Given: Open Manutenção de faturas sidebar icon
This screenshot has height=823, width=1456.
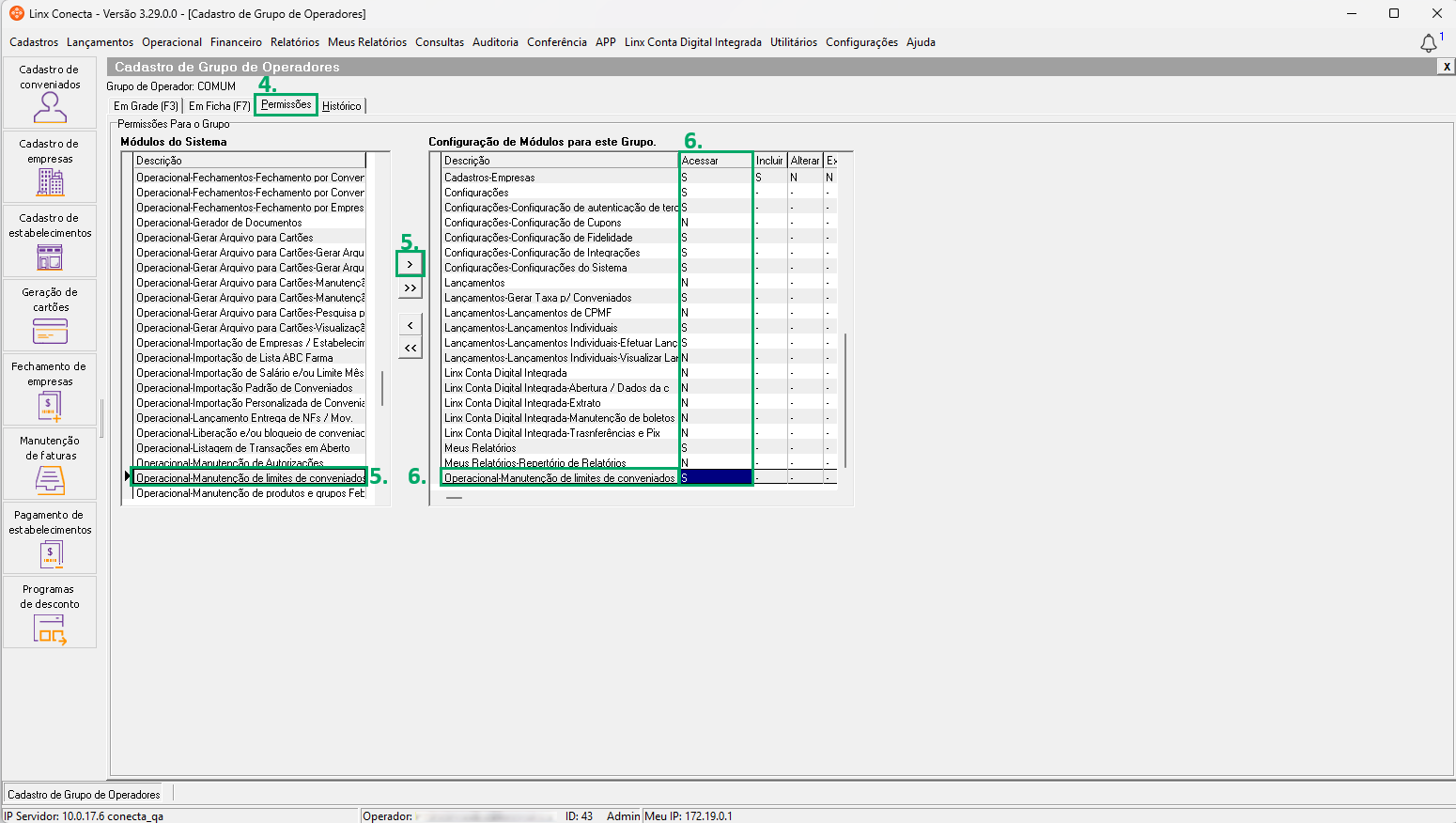Looking at the screenshot, I should click(x=50, y=464).
